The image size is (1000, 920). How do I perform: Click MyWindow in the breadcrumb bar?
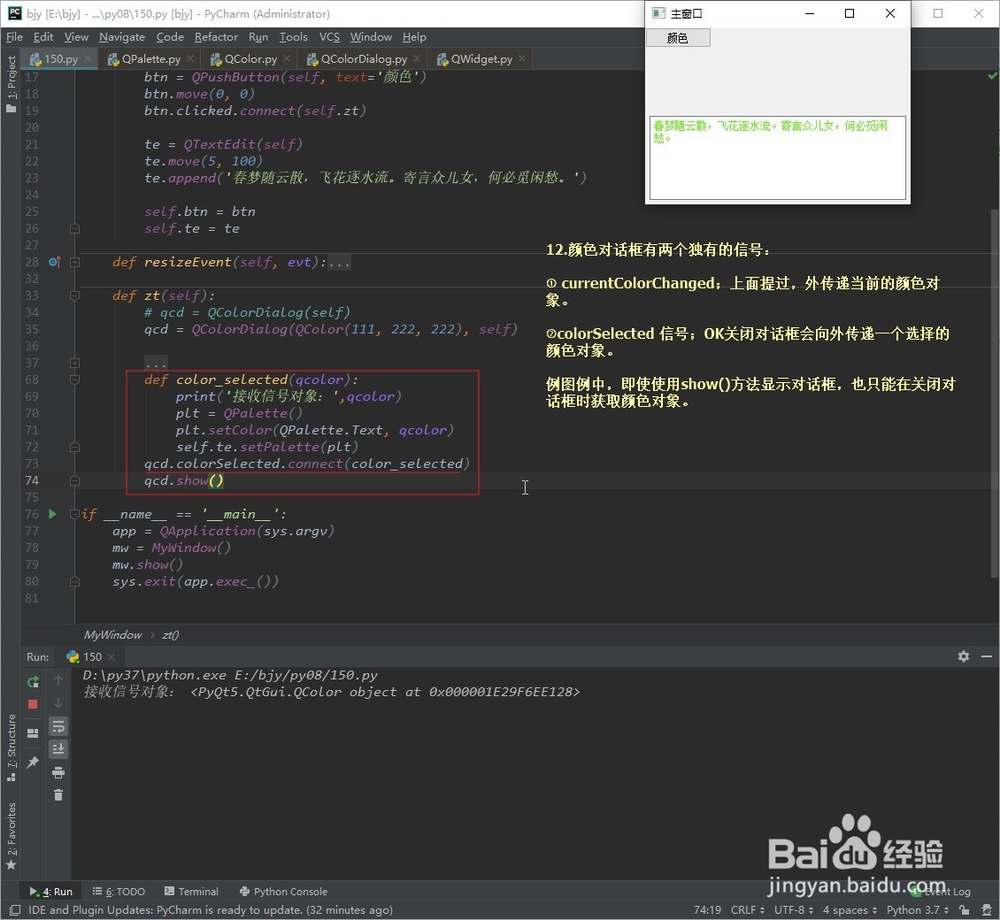pos(113,635)
